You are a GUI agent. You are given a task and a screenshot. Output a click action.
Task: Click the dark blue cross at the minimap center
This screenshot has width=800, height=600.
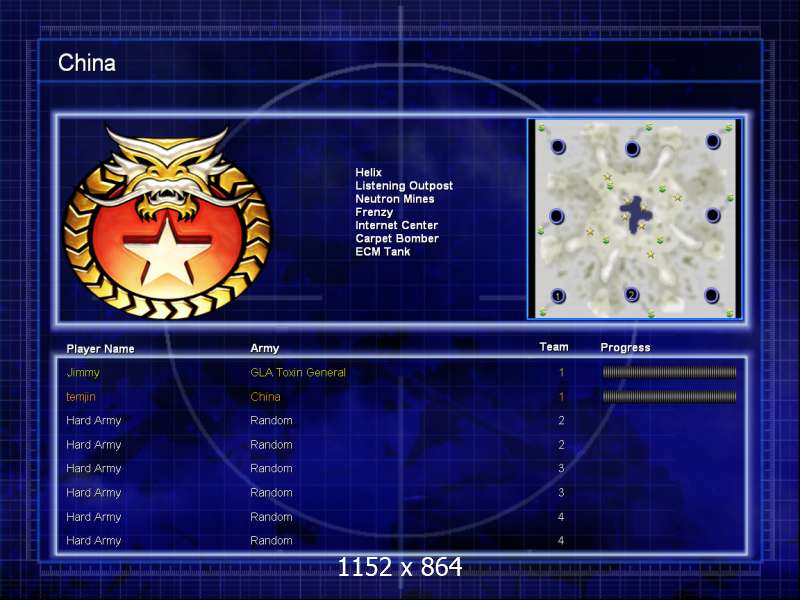[635, 214]
